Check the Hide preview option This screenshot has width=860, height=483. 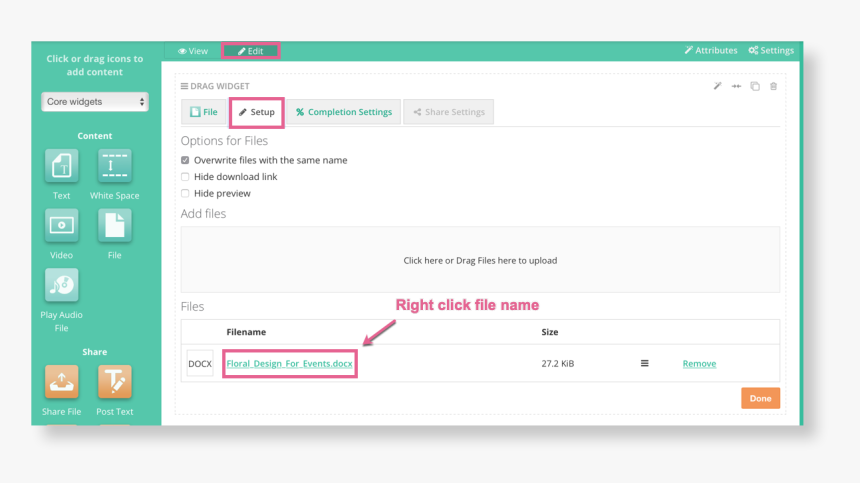coord(185,193)
